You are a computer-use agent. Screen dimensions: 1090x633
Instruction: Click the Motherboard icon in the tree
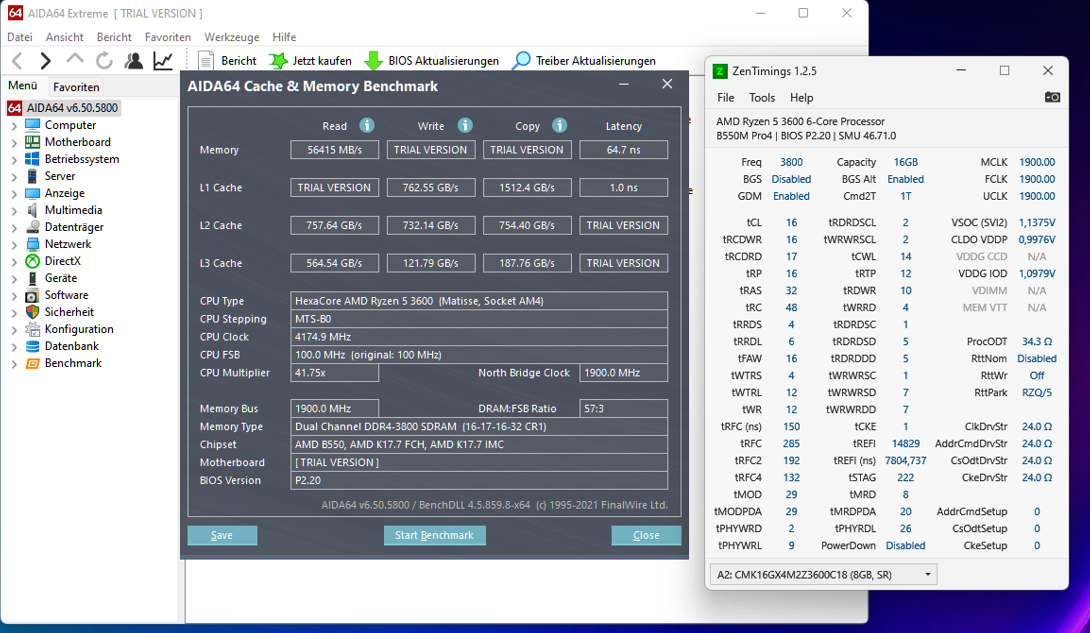click(x=33, y=142)
